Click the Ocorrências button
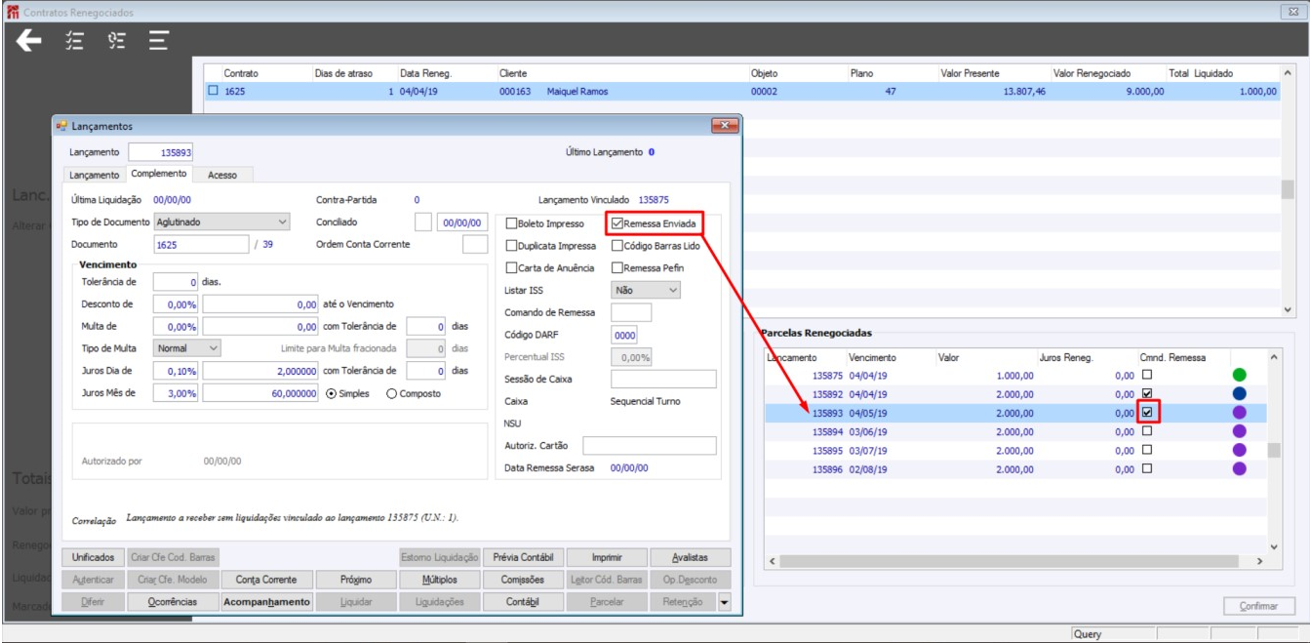This screenshot has height=643, width=1313. click(172, 602)
